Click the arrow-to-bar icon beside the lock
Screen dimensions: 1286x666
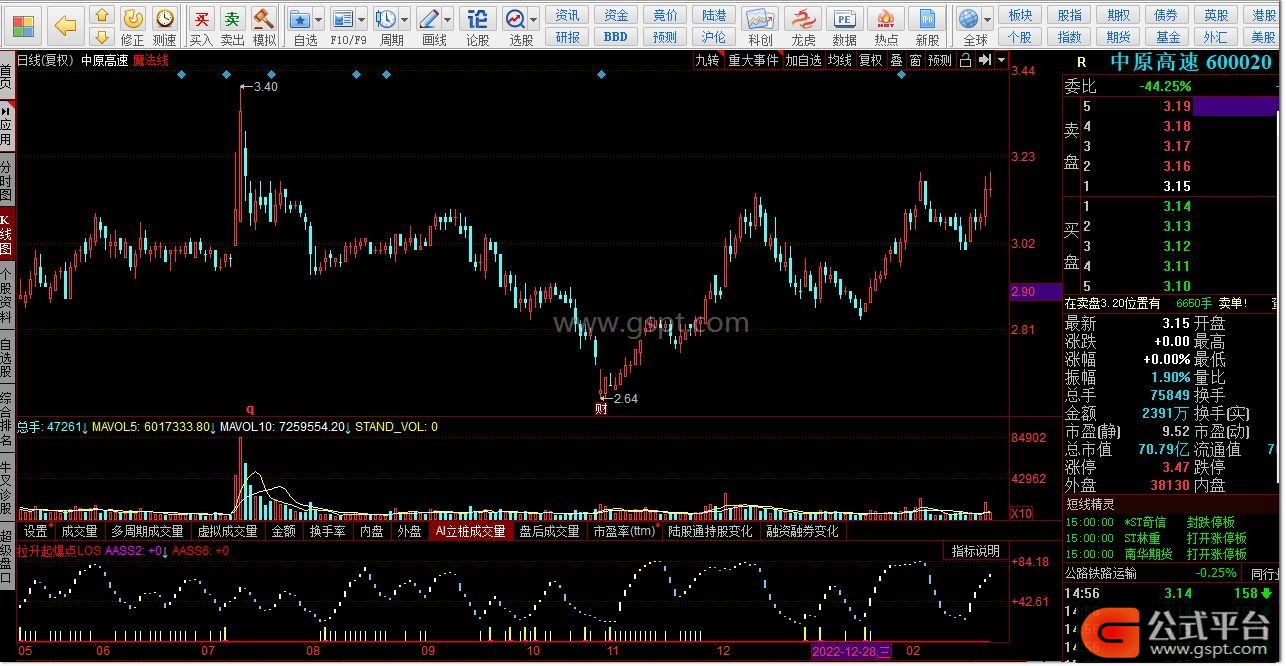986,60
